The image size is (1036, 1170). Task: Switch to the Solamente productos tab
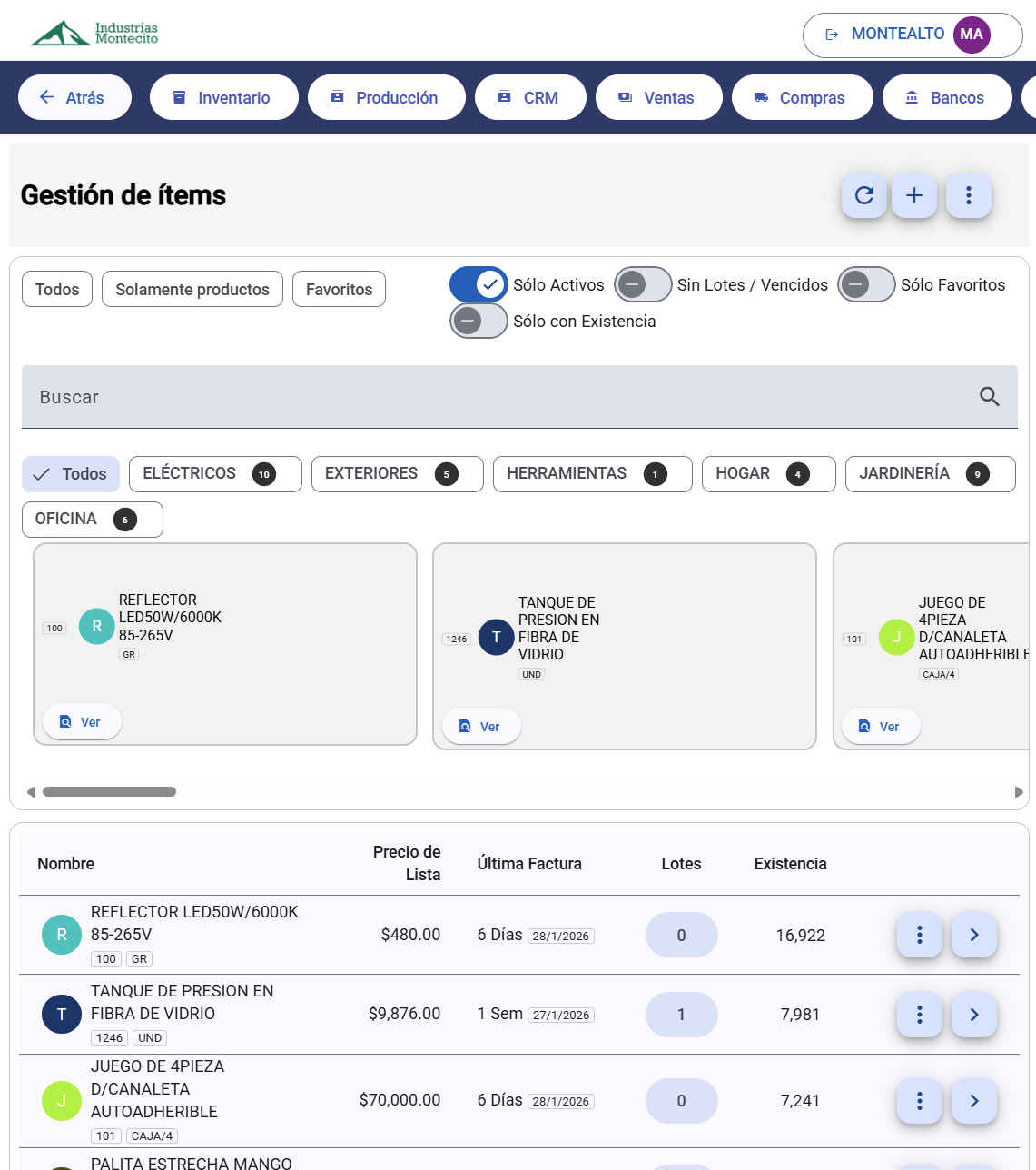click(192, 289)
